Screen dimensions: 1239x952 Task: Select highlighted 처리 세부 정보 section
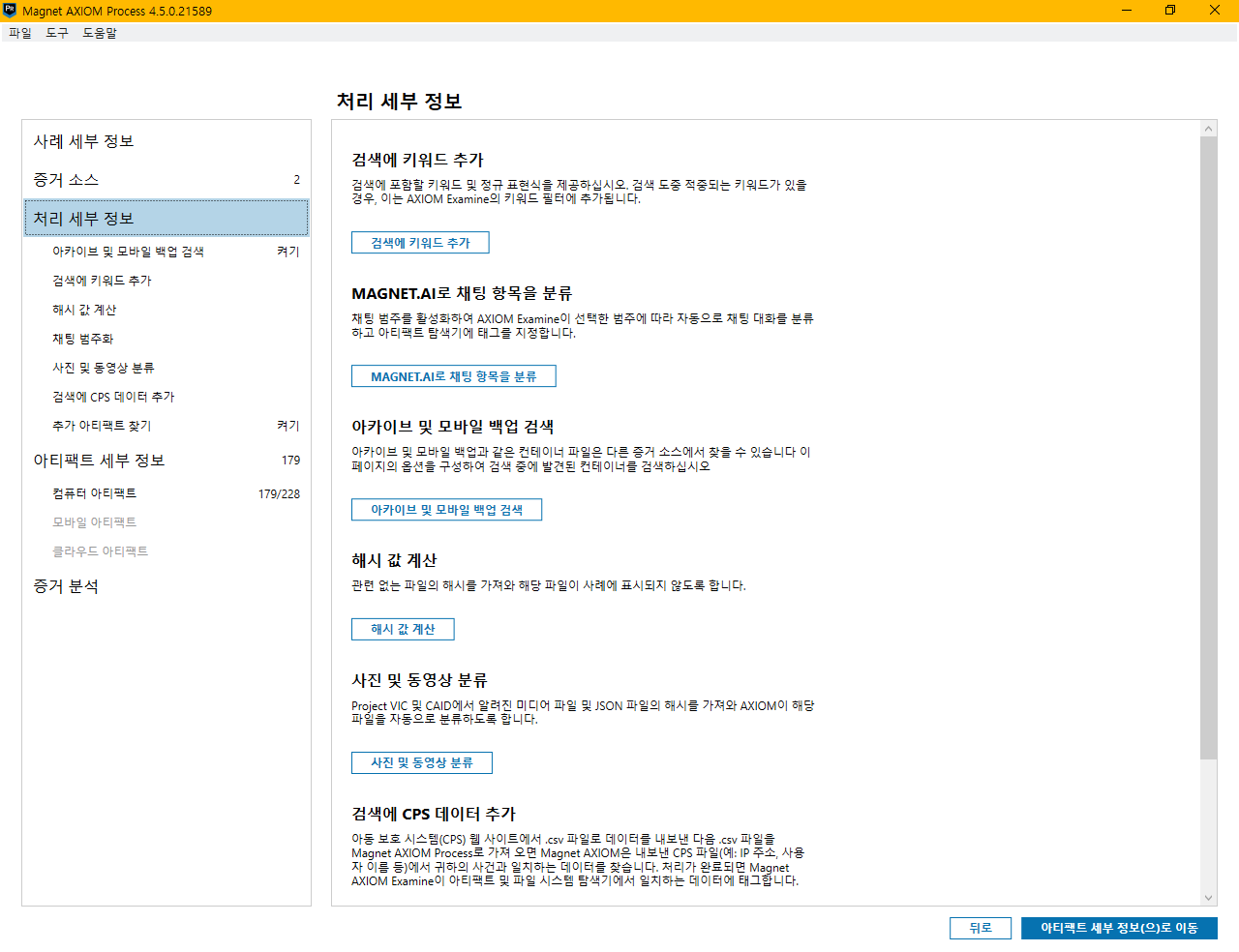(166, 219)
